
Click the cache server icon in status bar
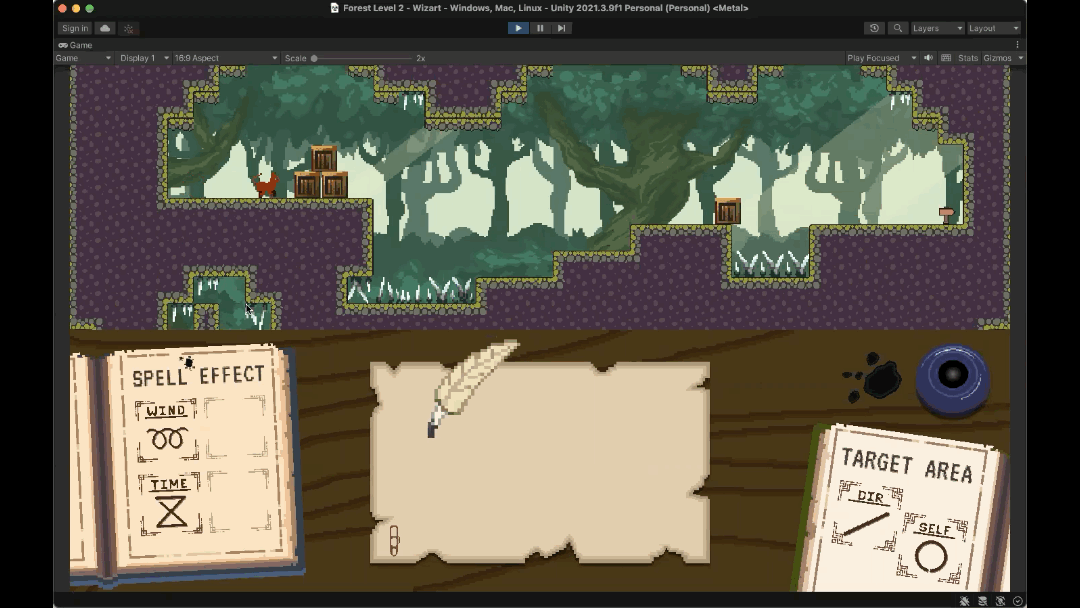pyautogui.click(x=982, y=601)
